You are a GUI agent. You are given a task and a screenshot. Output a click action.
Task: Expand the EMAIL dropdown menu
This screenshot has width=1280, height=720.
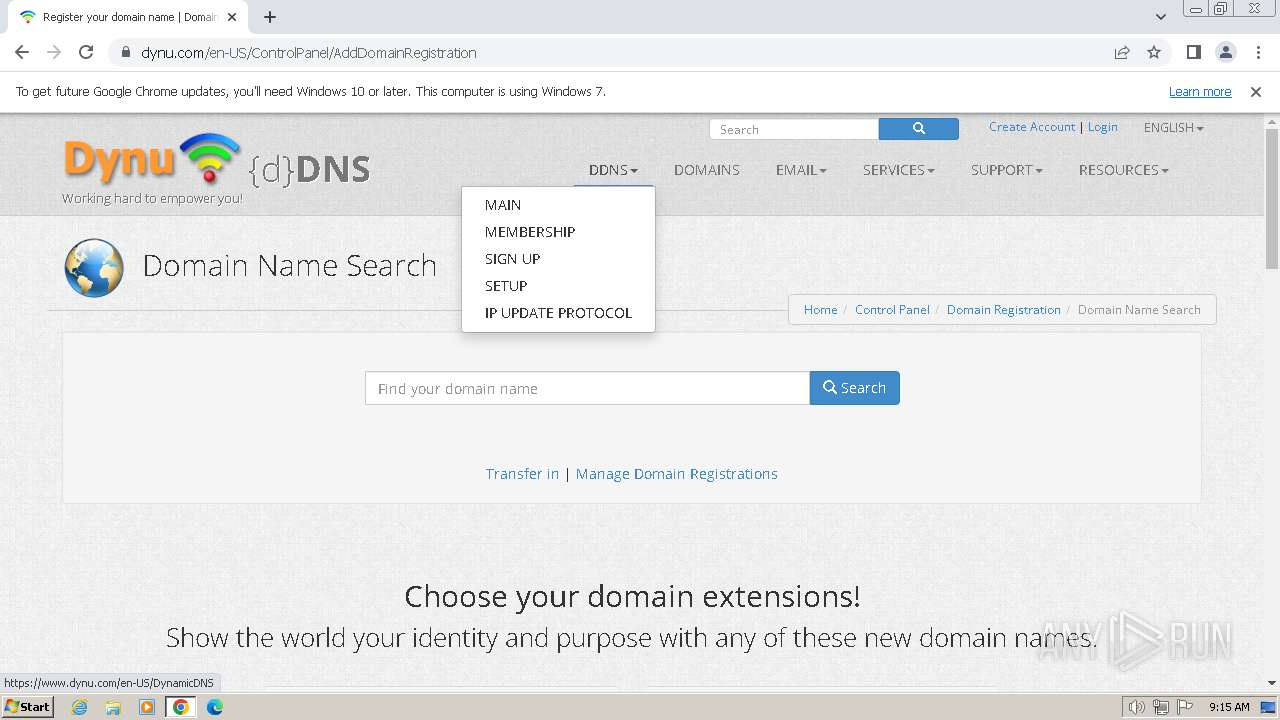point(801,170)
